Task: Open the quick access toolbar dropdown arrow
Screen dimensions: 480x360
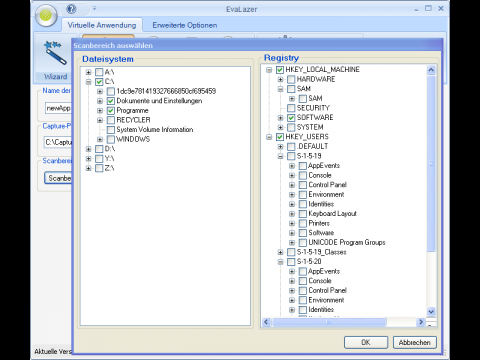Action: pos(94,8)
